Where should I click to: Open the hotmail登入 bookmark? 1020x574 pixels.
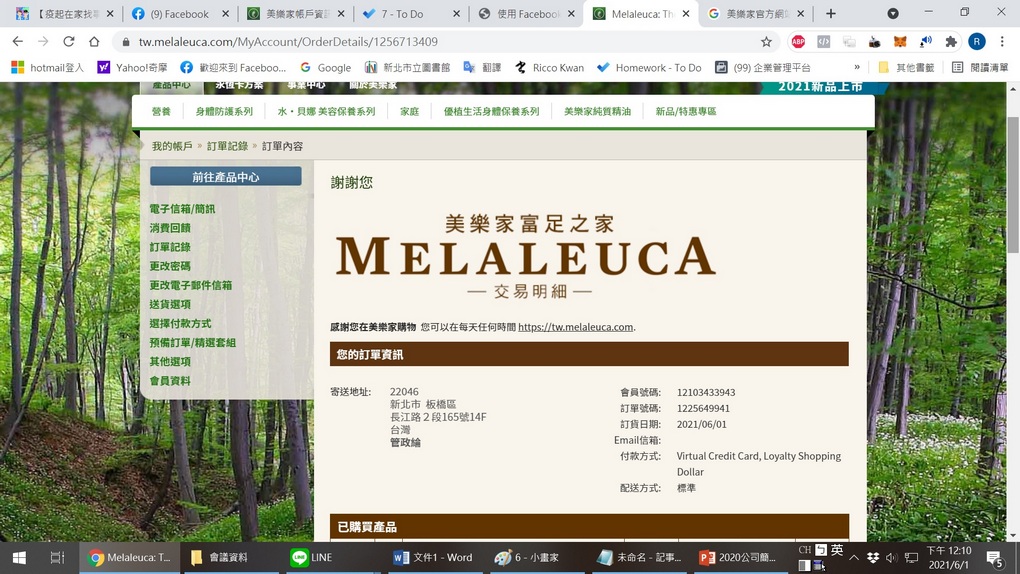47,68
